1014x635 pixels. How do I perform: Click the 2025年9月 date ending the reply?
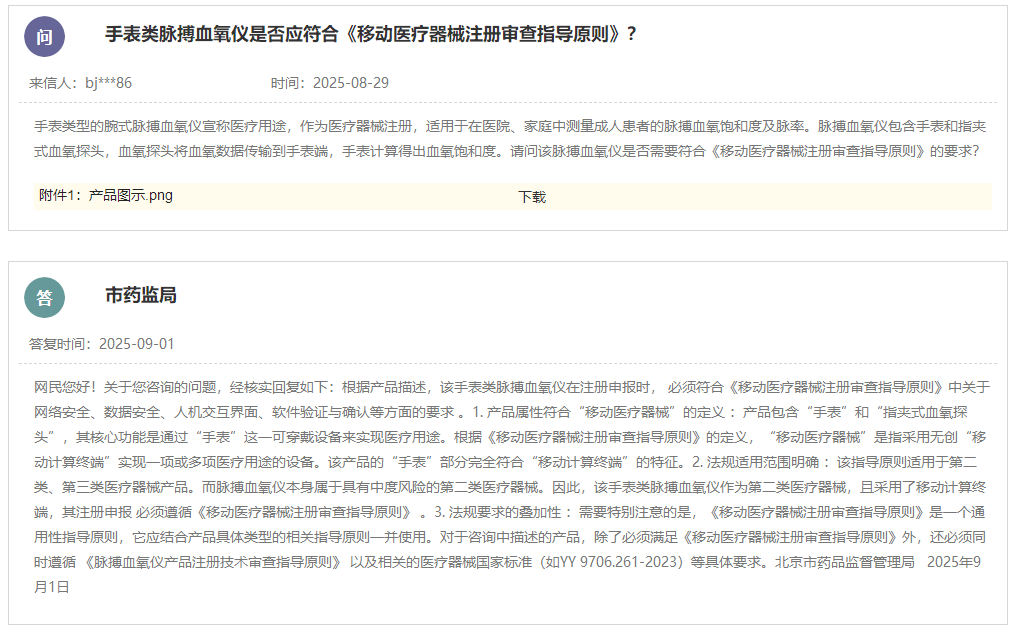pyautogui.click(x=957, y=562)
